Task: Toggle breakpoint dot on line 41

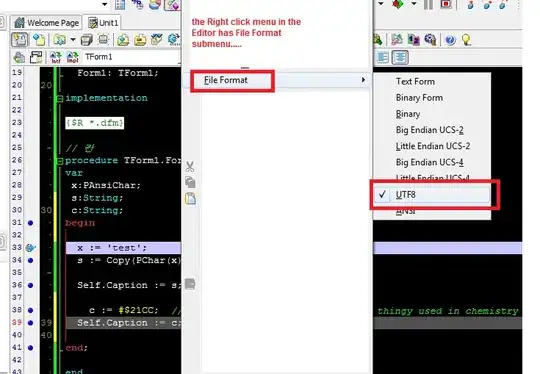Action: (31, 348)
